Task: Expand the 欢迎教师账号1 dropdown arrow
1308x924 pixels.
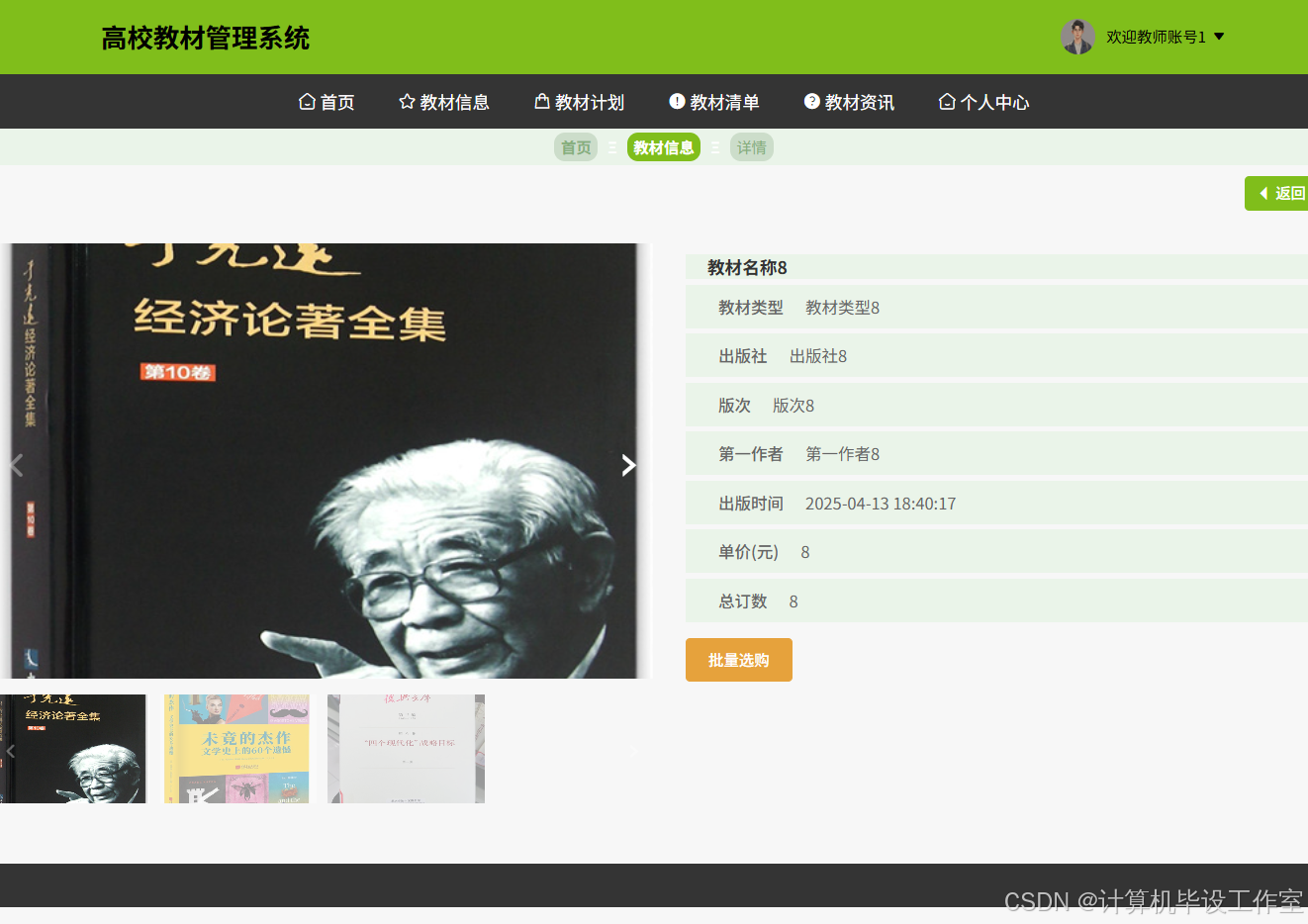Action: click(1219, 37)
